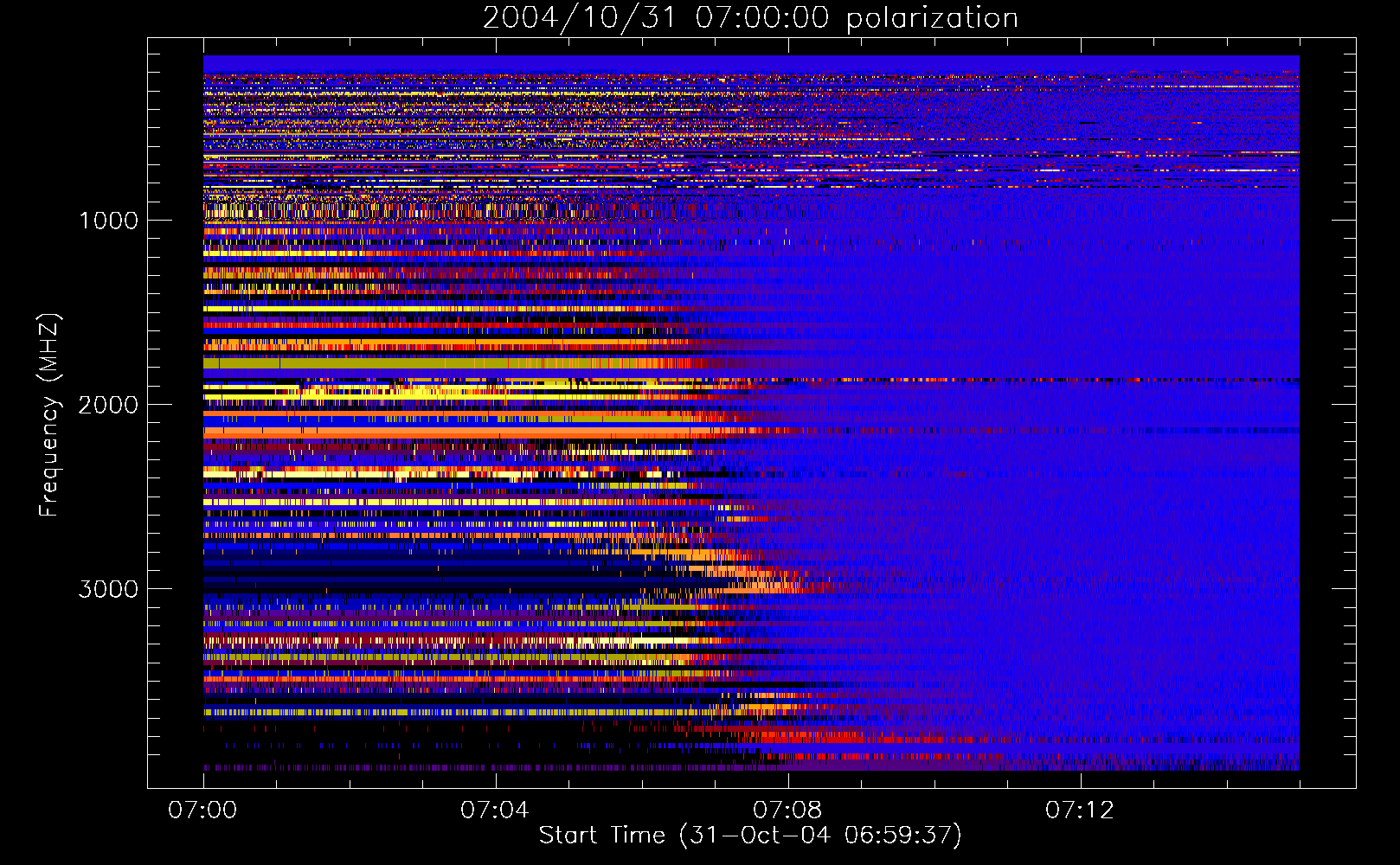
Task: Click the 'Frequency (MHZ)' axis title
Action: pyautogui.click(x=50, y=415)
